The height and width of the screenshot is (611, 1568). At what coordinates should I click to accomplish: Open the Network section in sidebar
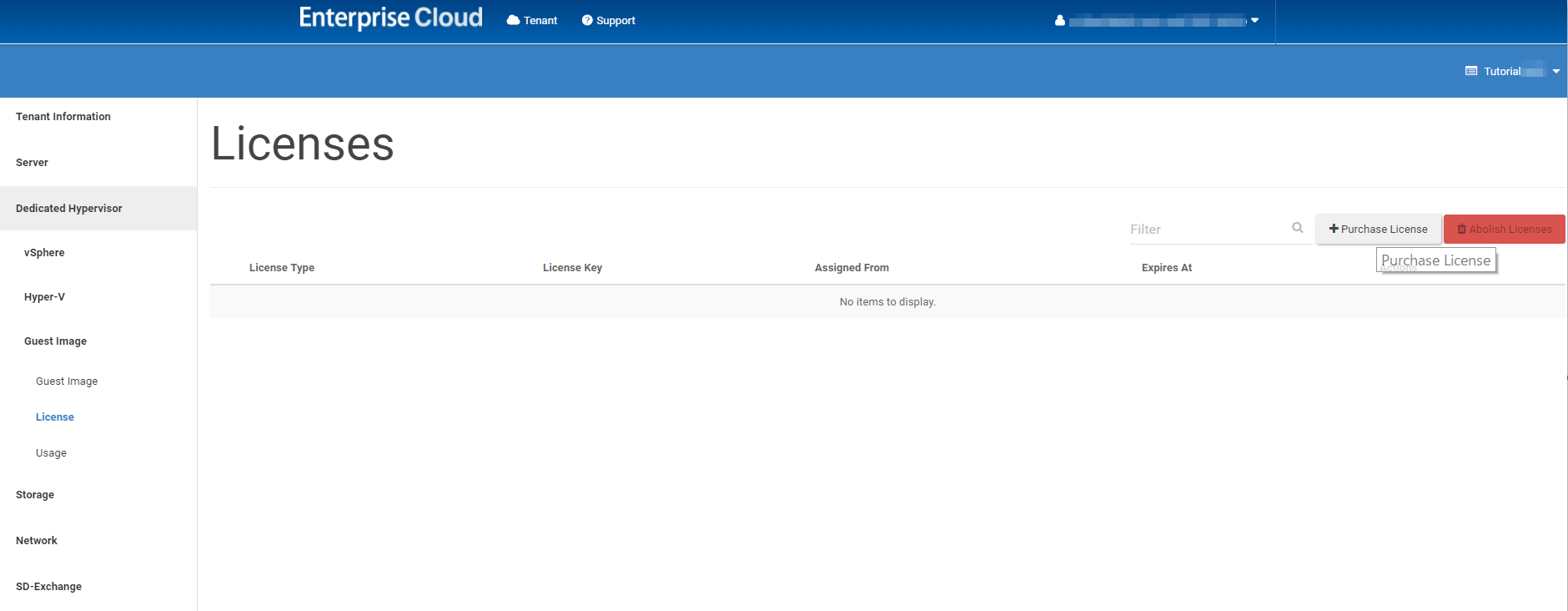click(x=37, y=541)
